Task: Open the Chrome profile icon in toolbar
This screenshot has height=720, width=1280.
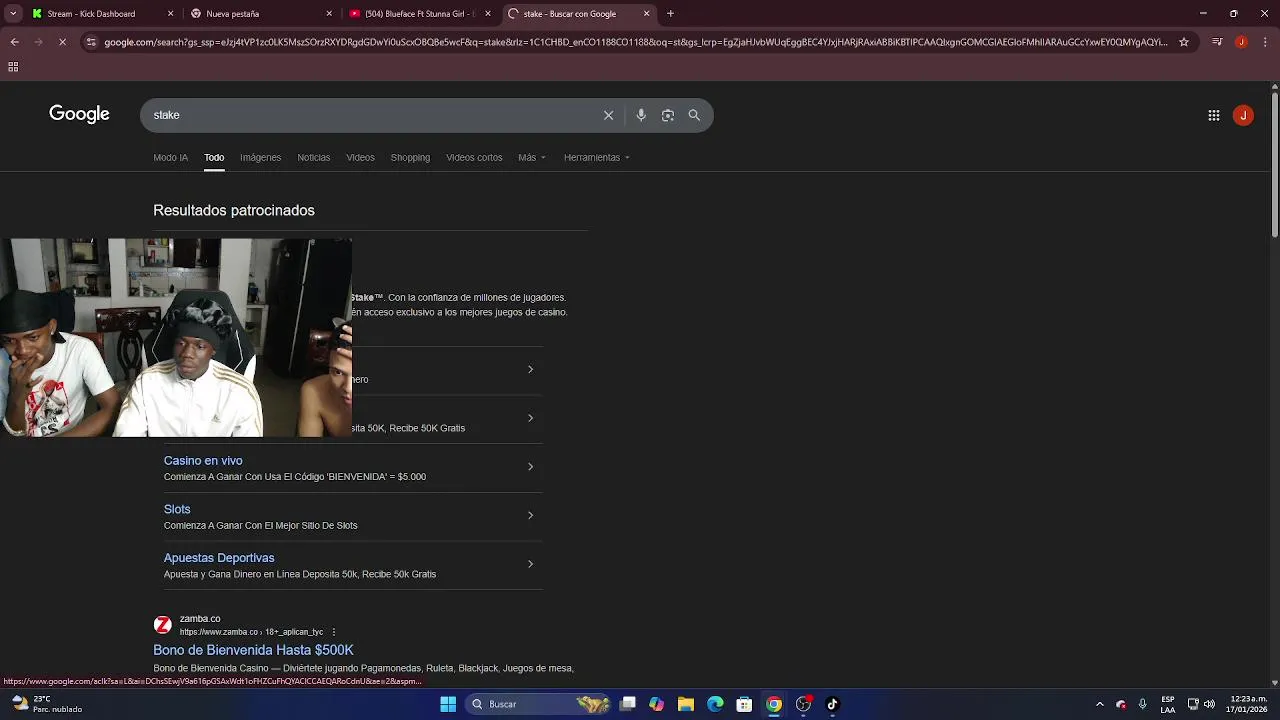Action: click(x=1241, y=42)
